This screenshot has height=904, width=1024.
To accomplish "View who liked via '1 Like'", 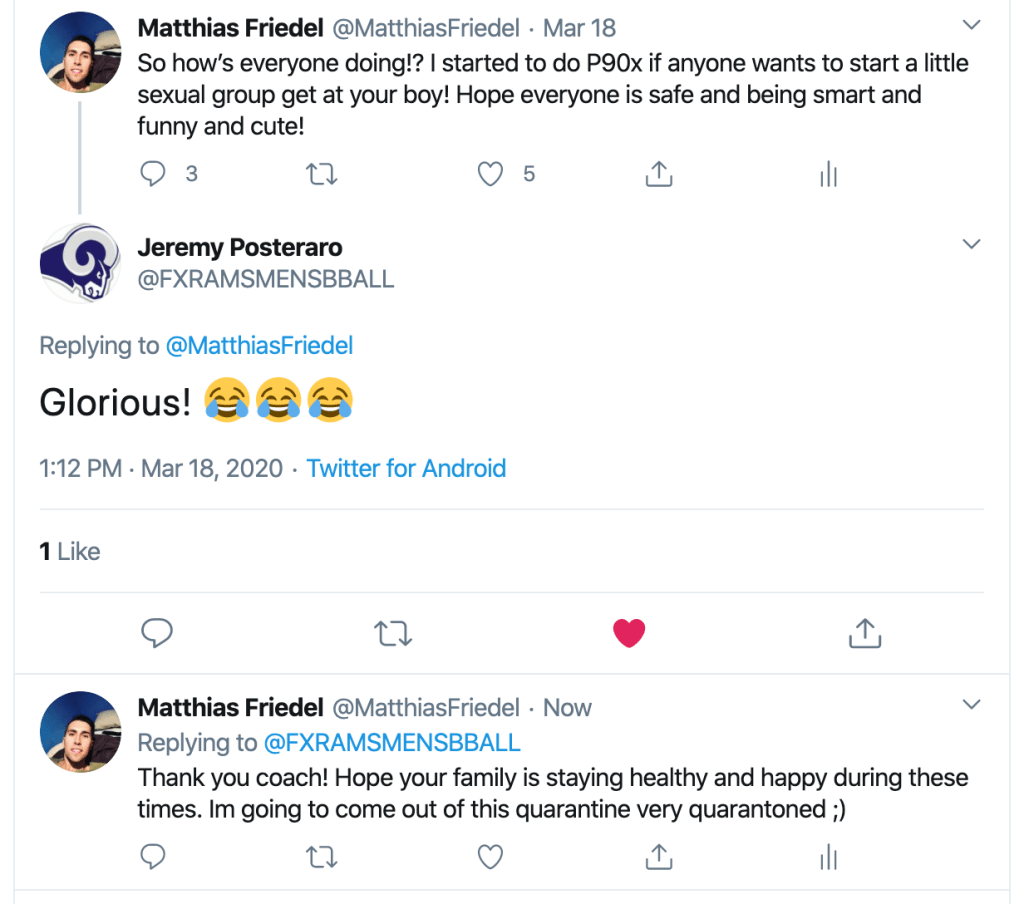I will pos(70,551).
